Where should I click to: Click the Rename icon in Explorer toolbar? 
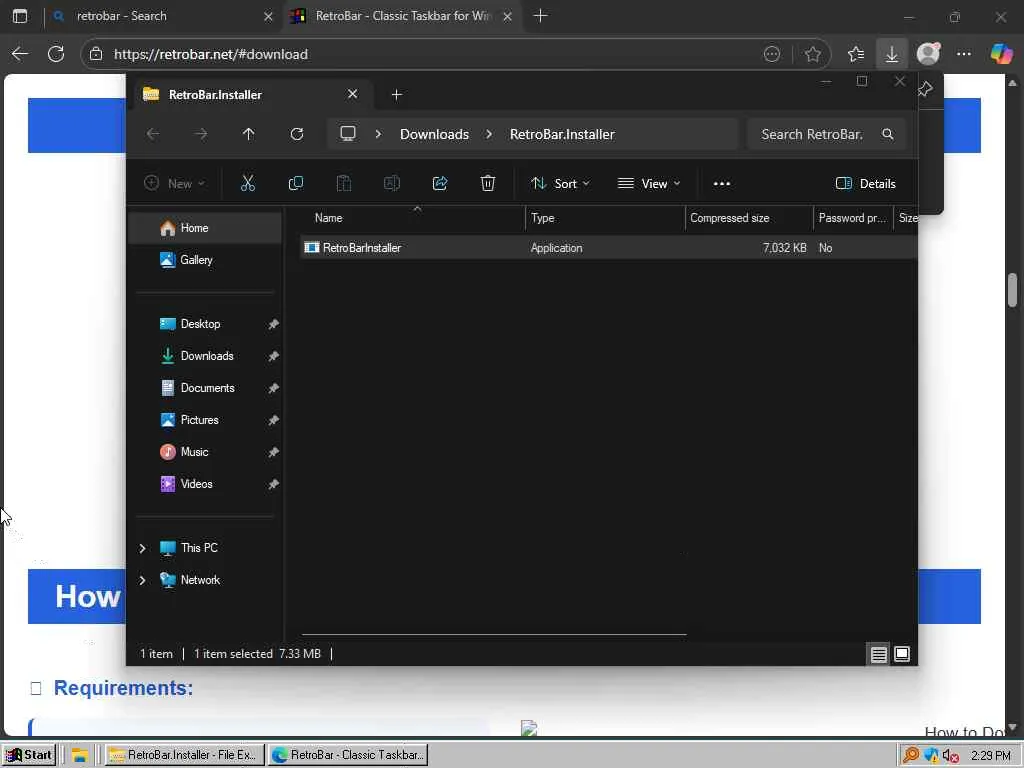[392, 184]
